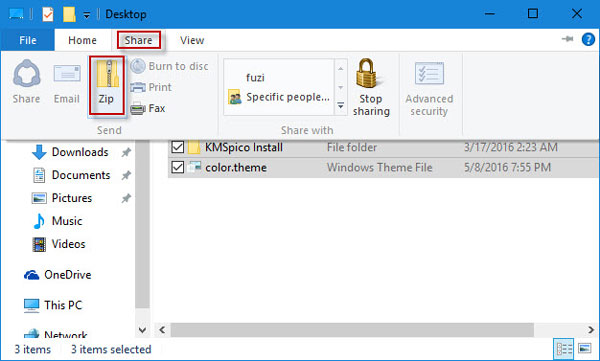Expand the Share with gallery more arrow
The height and width of the screenshot is (361, 600).
(x=341, y=105)
